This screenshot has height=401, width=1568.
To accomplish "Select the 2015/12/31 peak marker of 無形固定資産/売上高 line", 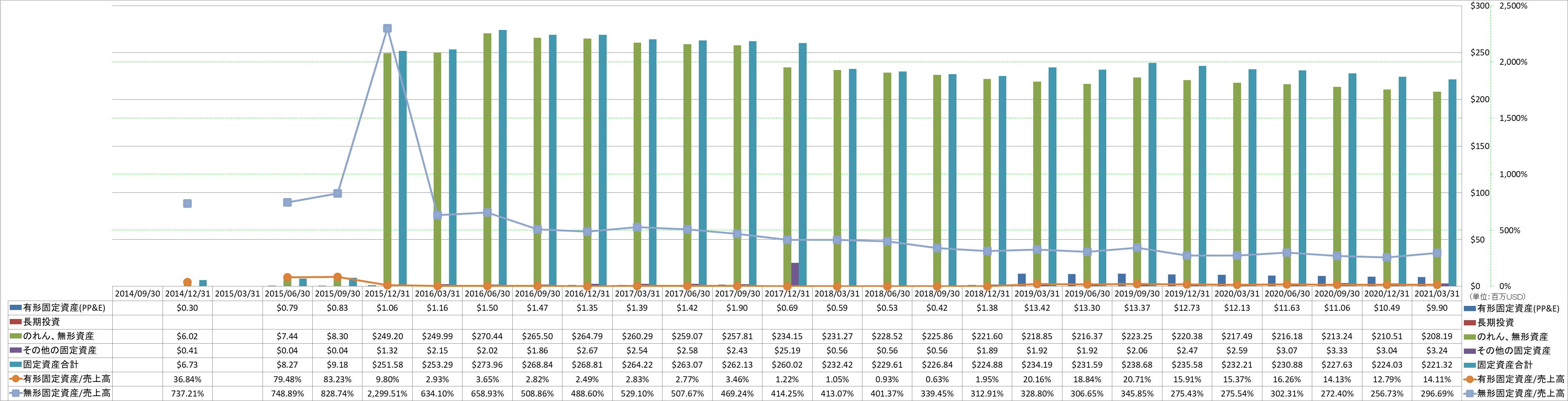I will (x=387, y=28).
